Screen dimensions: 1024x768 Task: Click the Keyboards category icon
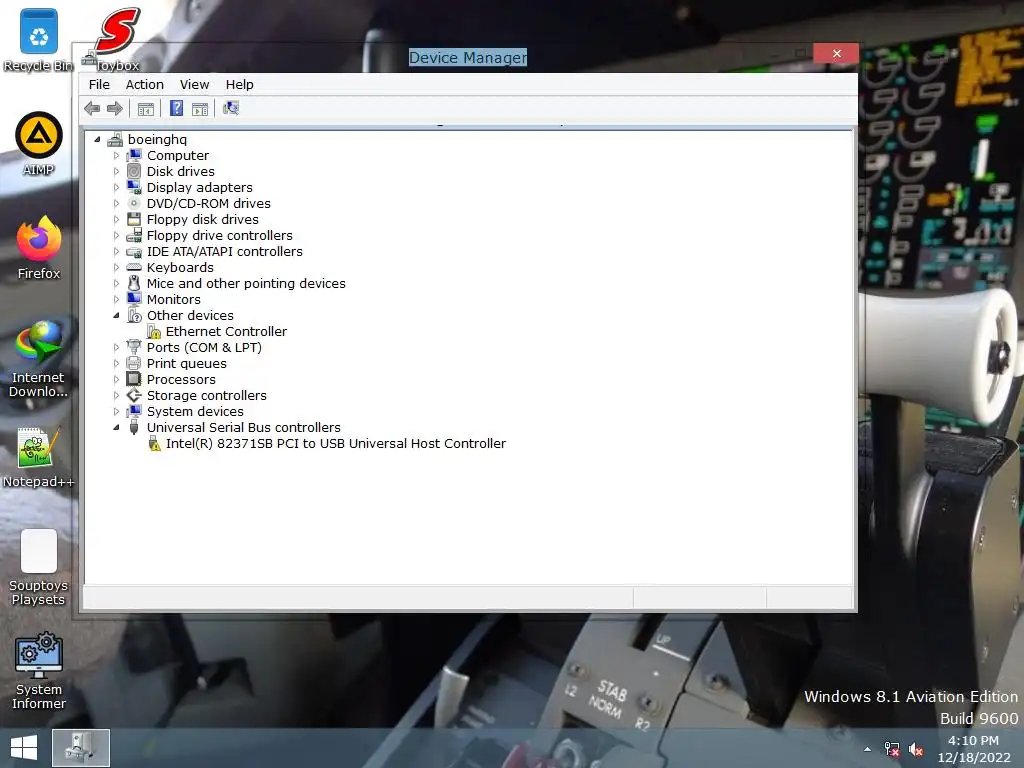click(x=134, y=267)
